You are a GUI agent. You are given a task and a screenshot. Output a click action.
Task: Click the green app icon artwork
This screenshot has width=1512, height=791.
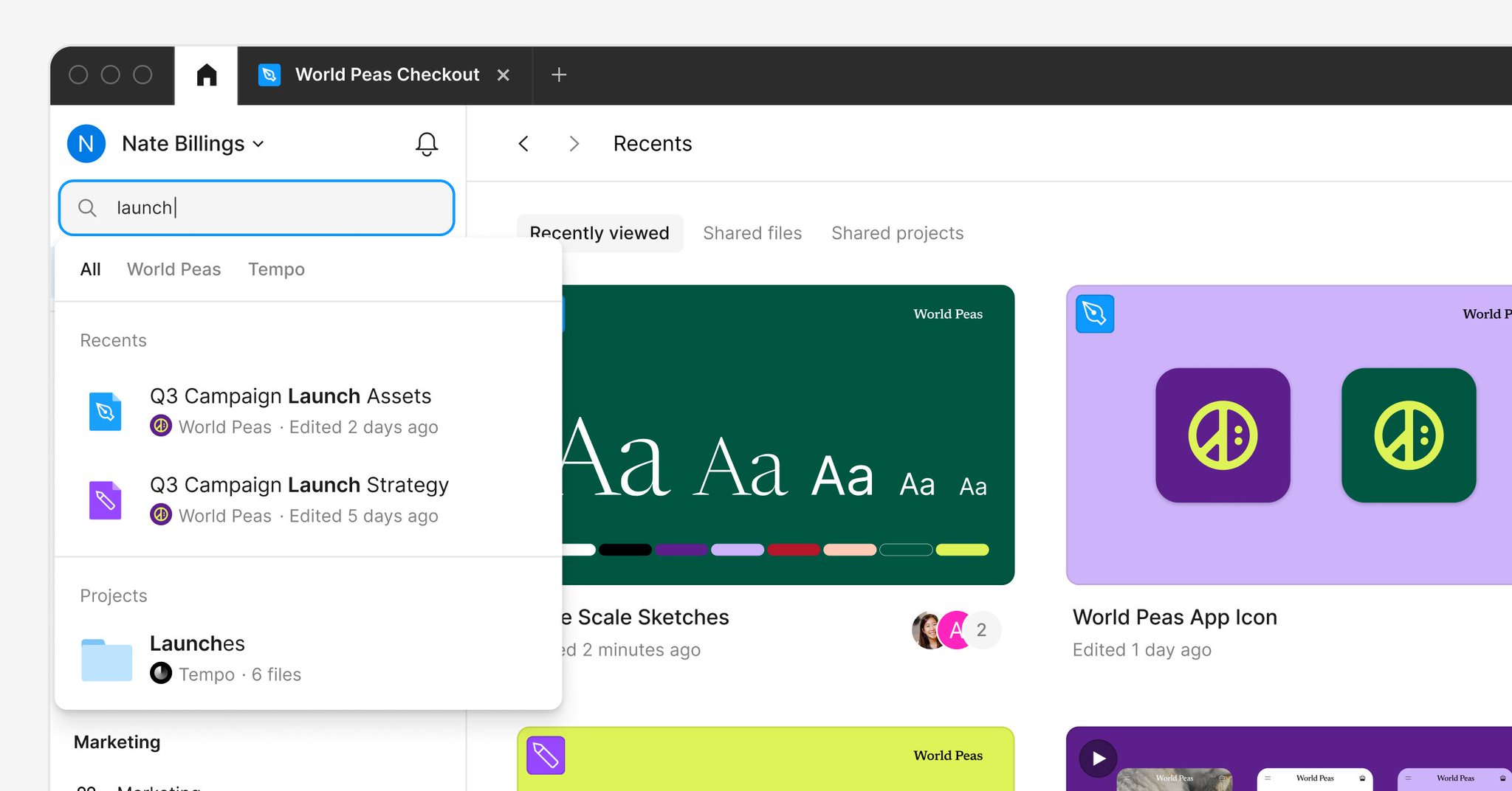pos(1409,435)
